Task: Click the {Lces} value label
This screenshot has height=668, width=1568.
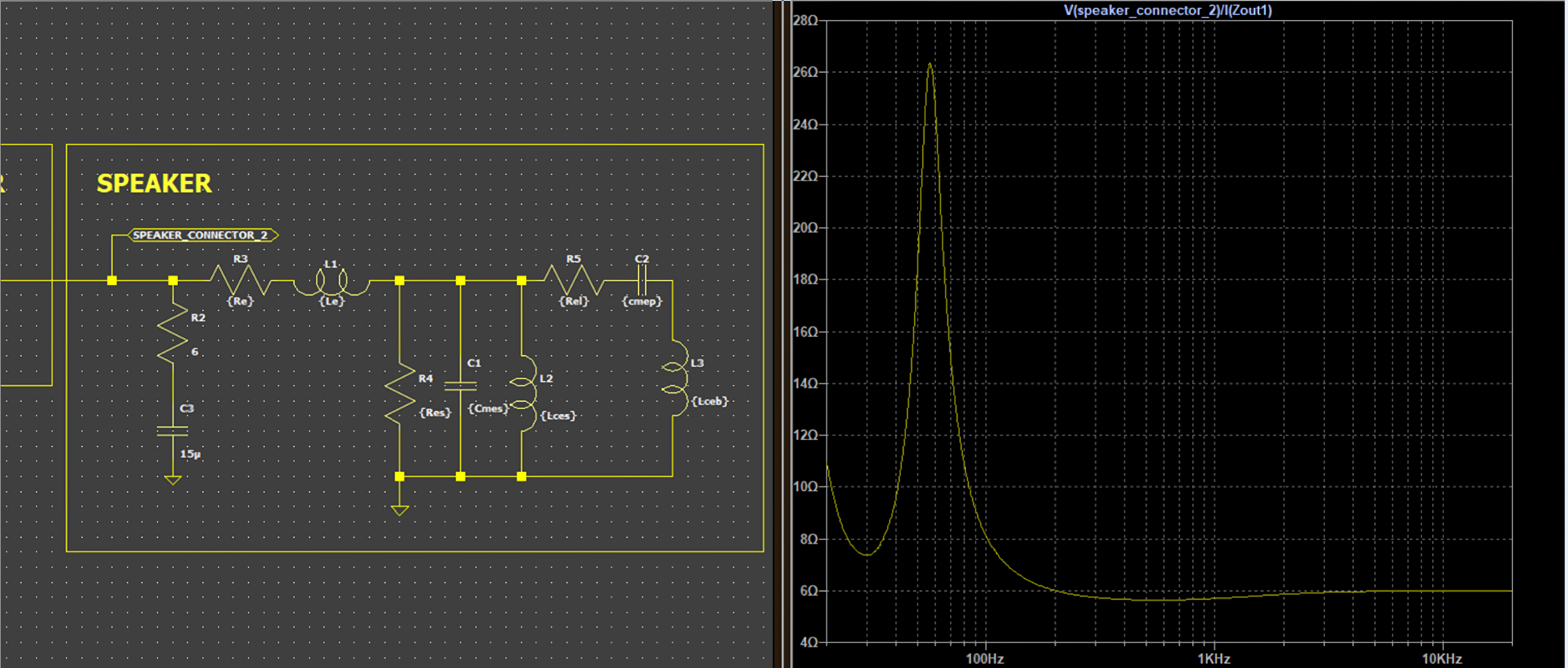Action: 558,416
